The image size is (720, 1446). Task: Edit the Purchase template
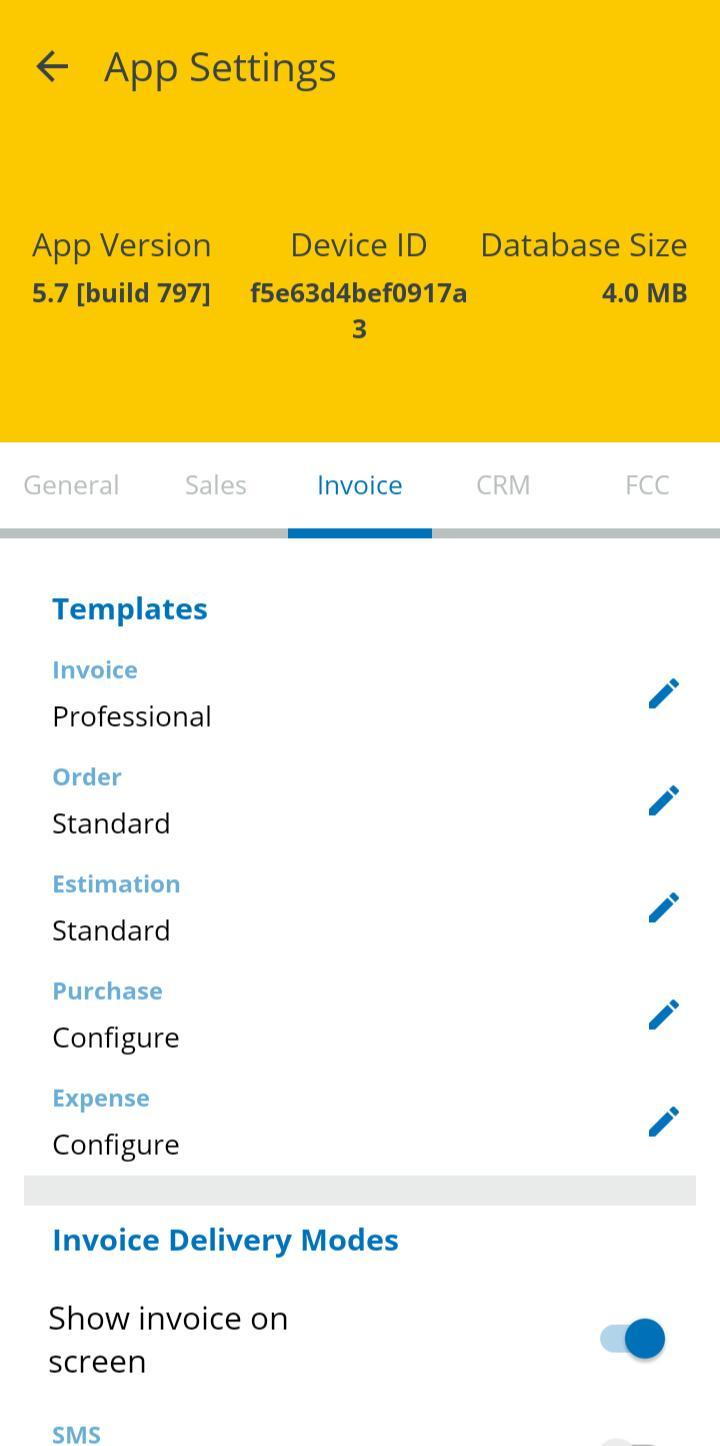pyautogui.click(x=663, y=1015)
